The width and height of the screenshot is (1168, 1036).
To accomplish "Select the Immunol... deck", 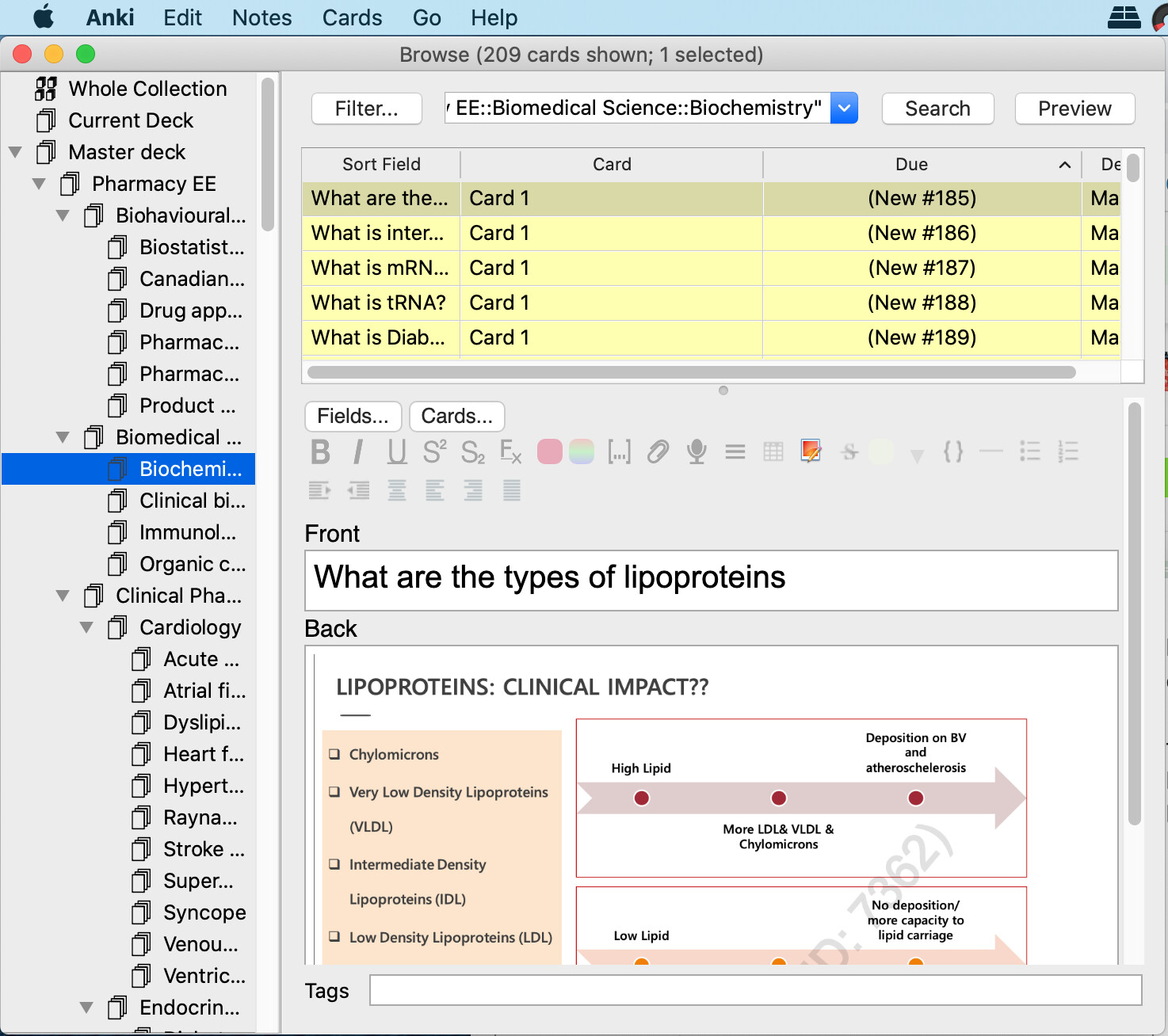I will tap(174, 532).
